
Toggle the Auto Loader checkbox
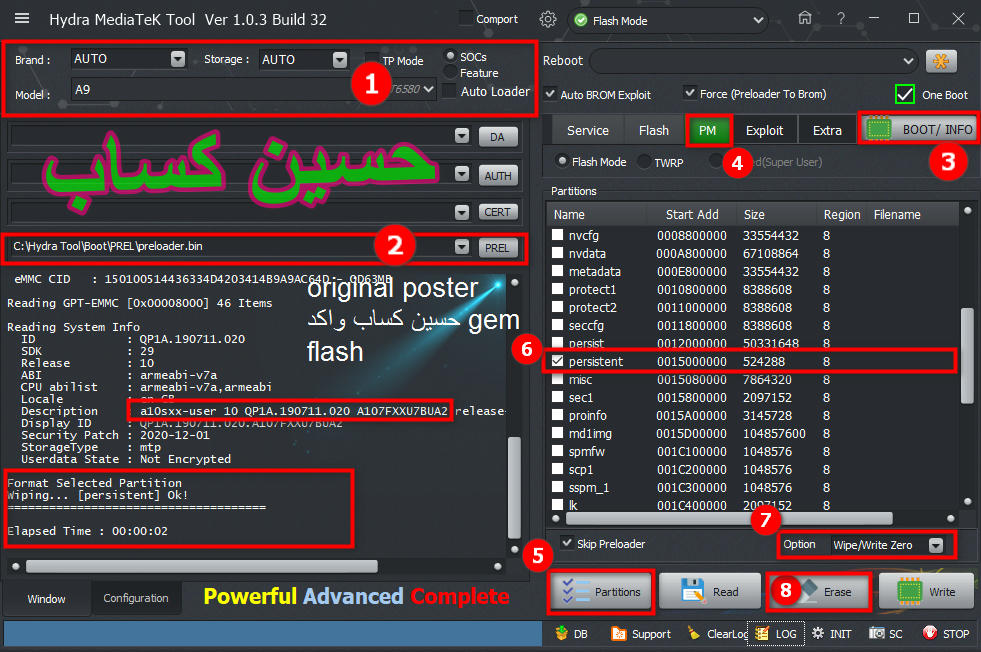pyautogui.click(x=449, y=91)
